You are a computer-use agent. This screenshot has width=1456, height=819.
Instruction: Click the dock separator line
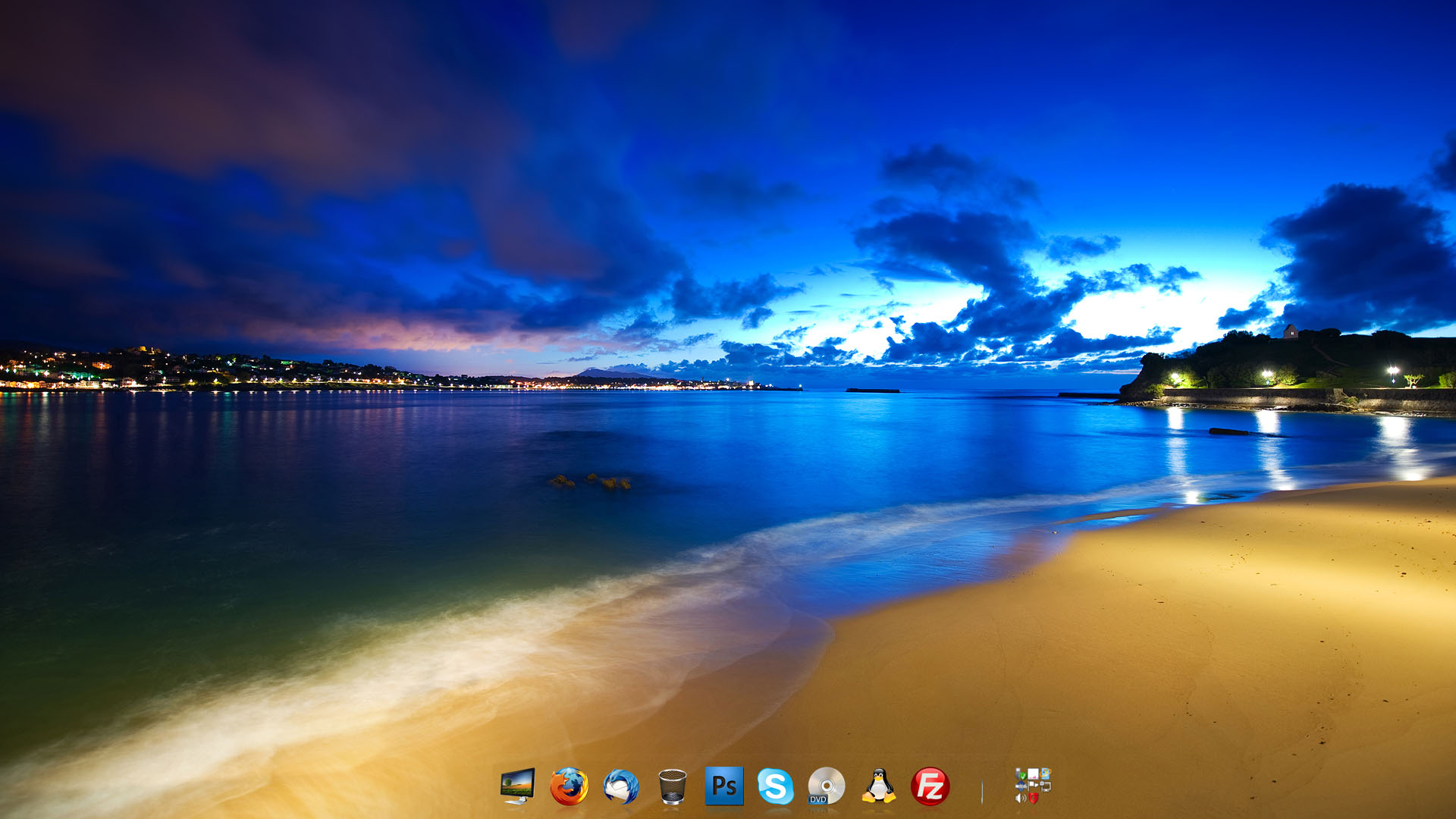[981, 791]
